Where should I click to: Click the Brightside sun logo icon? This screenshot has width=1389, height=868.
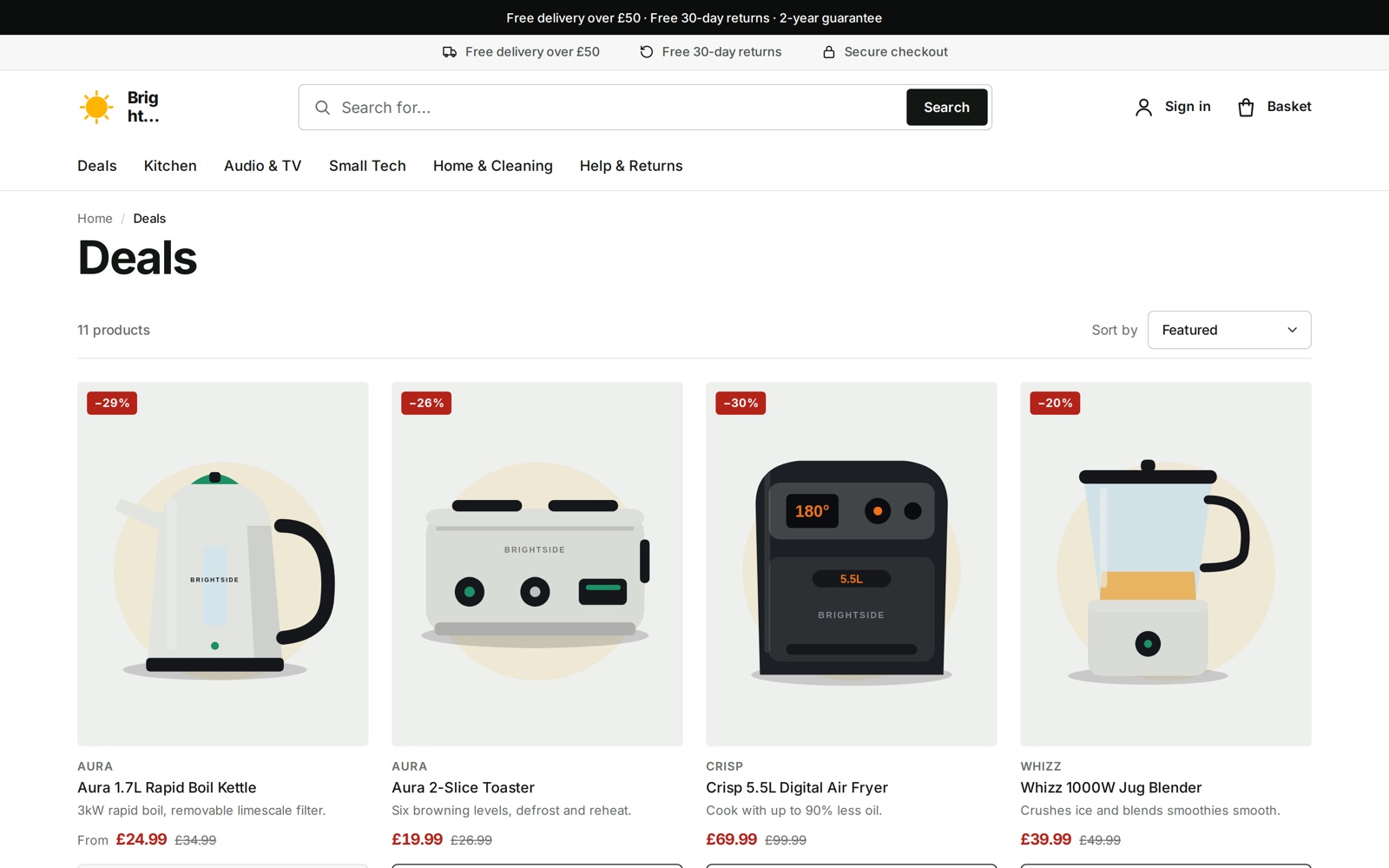[x=96, y=107]
